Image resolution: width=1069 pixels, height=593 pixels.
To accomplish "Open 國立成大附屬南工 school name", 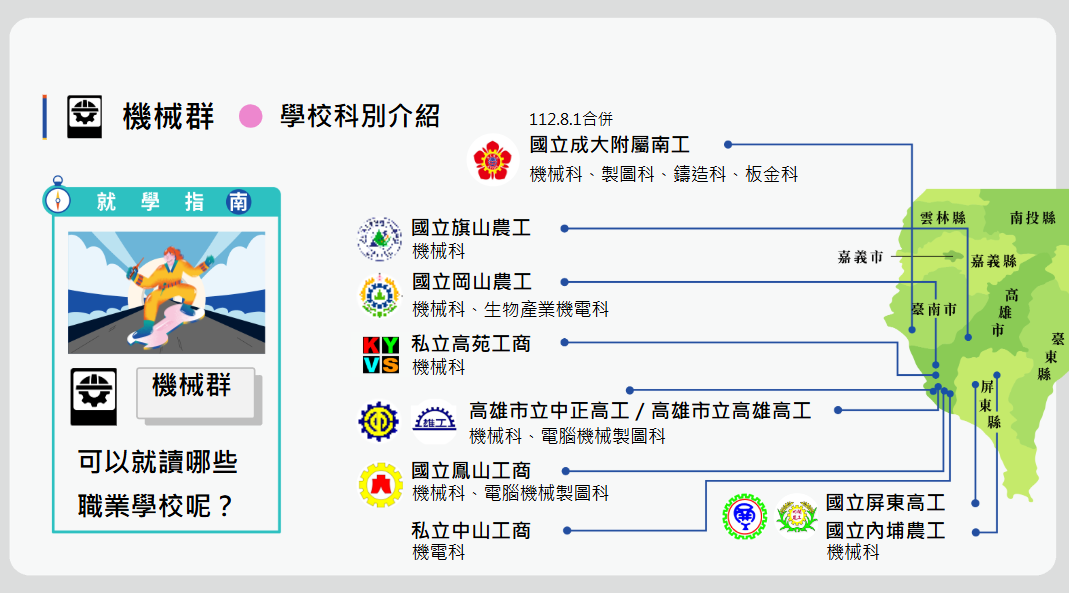I will (x=609, y=145).
